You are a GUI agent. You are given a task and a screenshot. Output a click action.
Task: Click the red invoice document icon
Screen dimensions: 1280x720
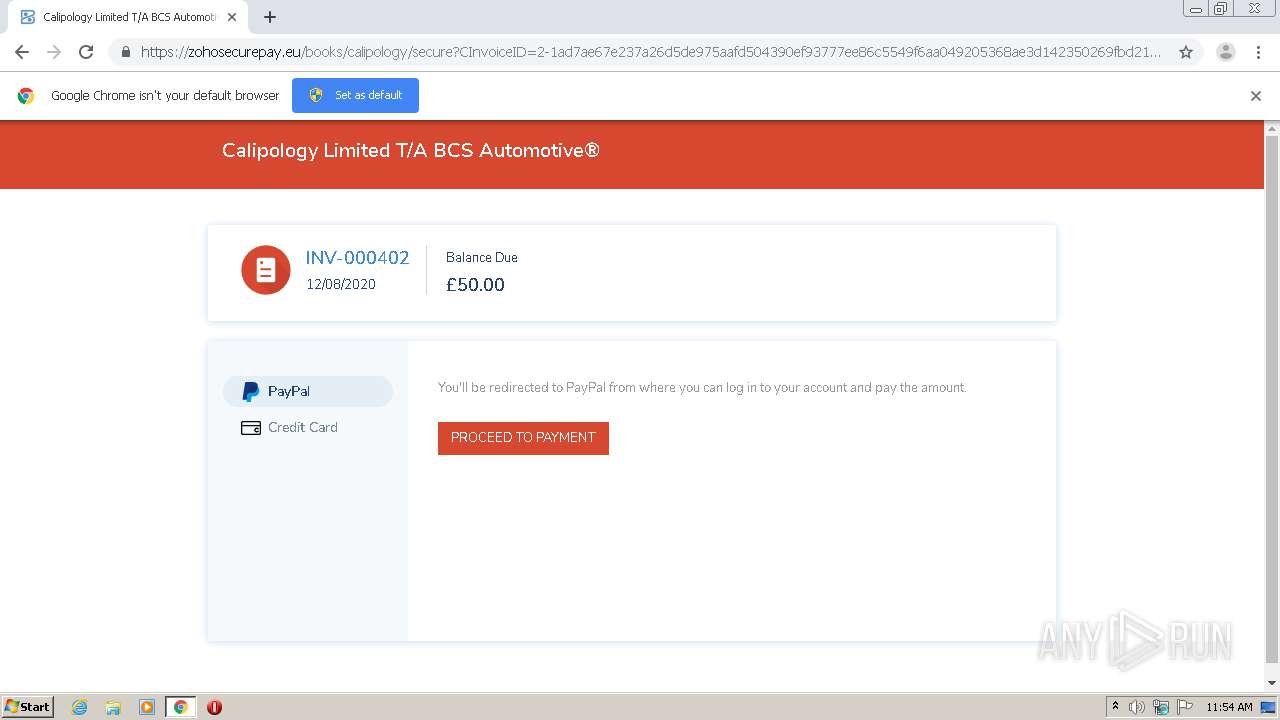coord(266,270)
